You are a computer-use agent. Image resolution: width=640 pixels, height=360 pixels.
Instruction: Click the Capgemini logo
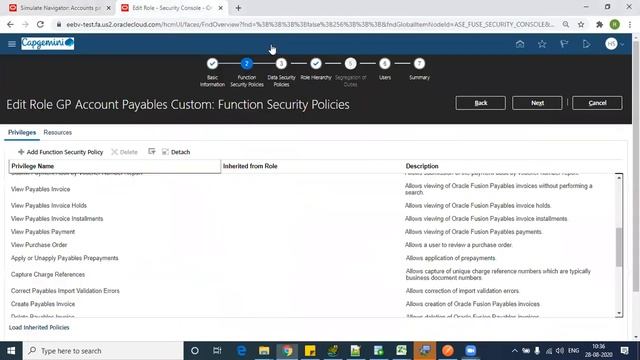click(48, 43)
